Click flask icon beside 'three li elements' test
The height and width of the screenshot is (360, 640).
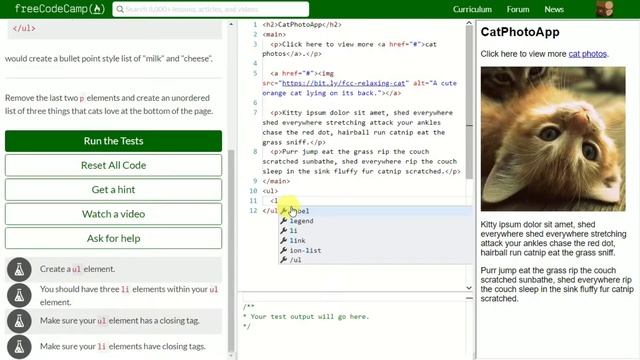click(x=19, y=296)
